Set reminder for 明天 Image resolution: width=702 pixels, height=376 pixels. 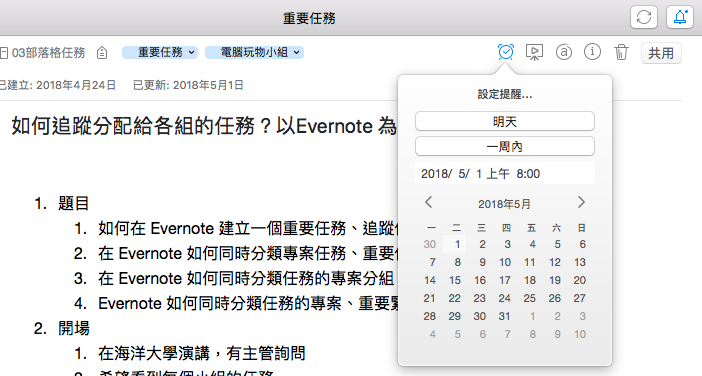click(x=505, y=121)
